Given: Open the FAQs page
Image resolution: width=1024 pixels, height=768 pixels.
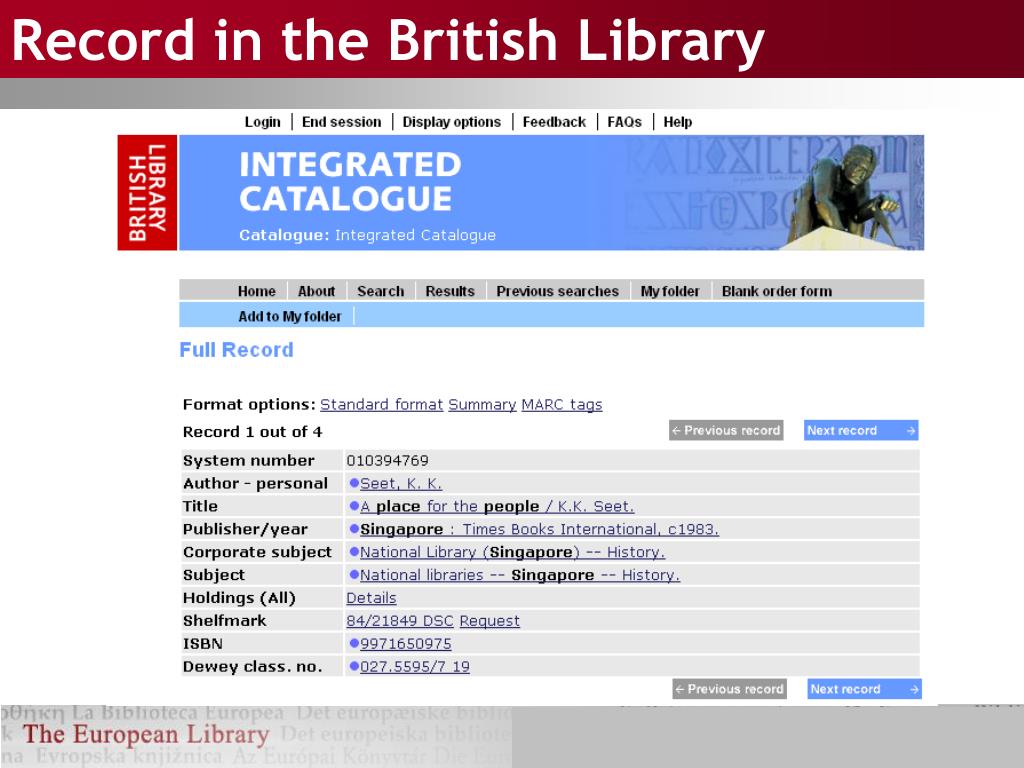Looking at the screenshot, I should 624,122.
